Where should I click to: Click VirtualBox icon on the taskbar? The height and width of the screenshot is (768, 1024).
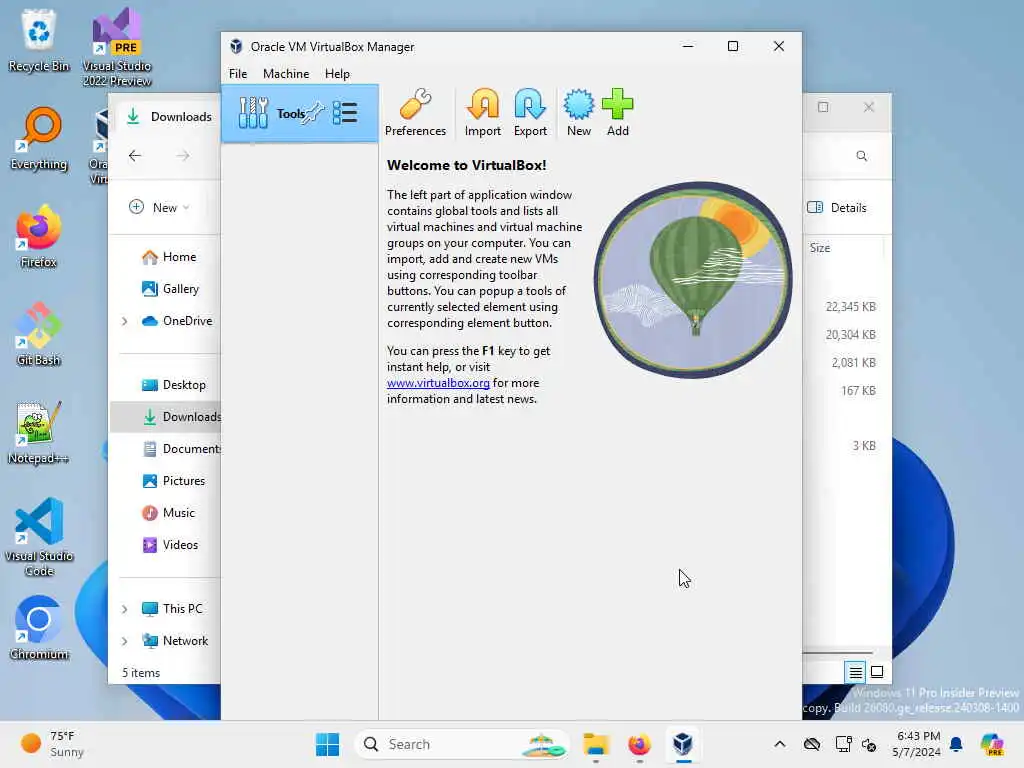tap(683, 744)
